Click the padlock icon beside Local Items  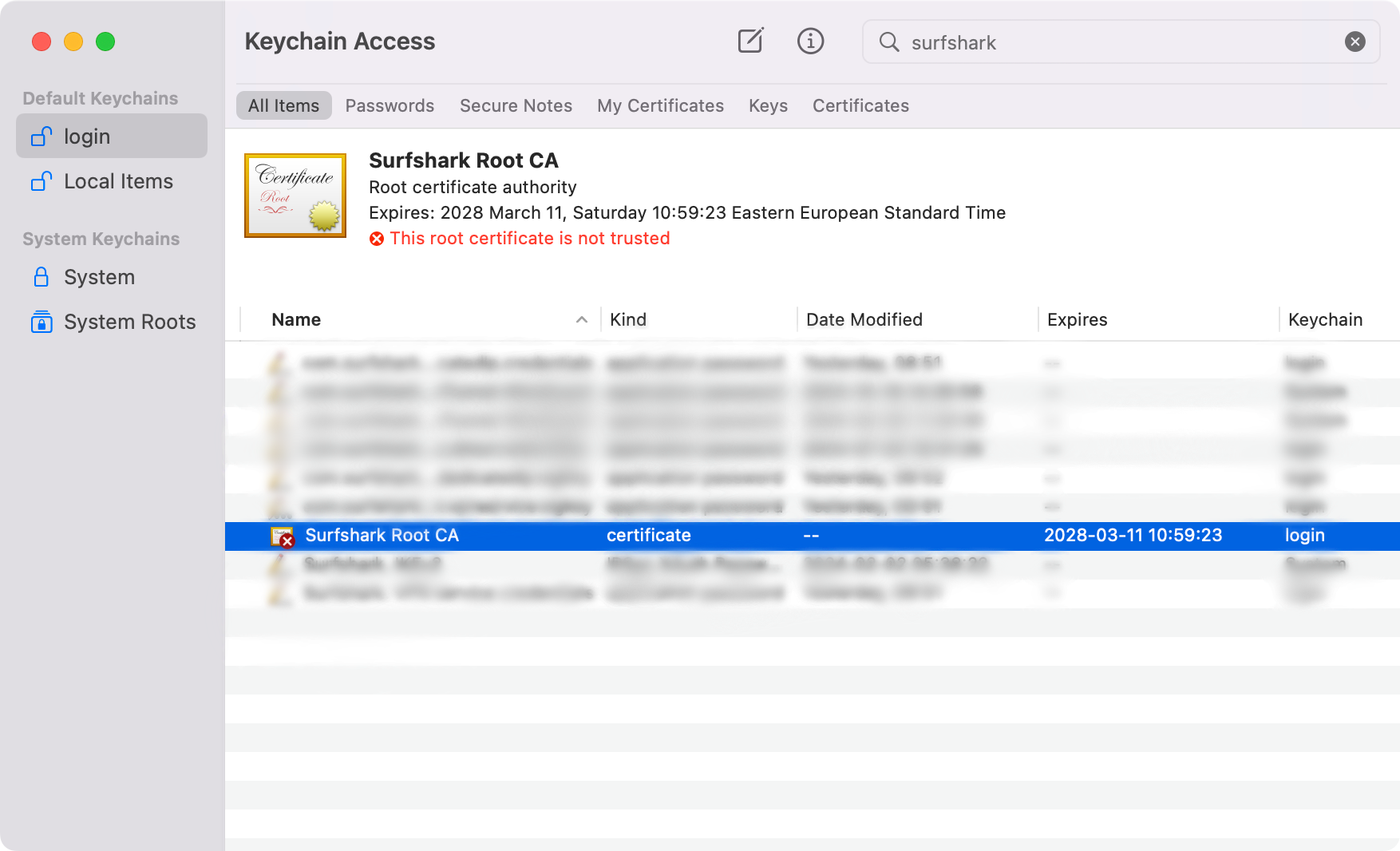pyautogui.click(x=42, y=181)
